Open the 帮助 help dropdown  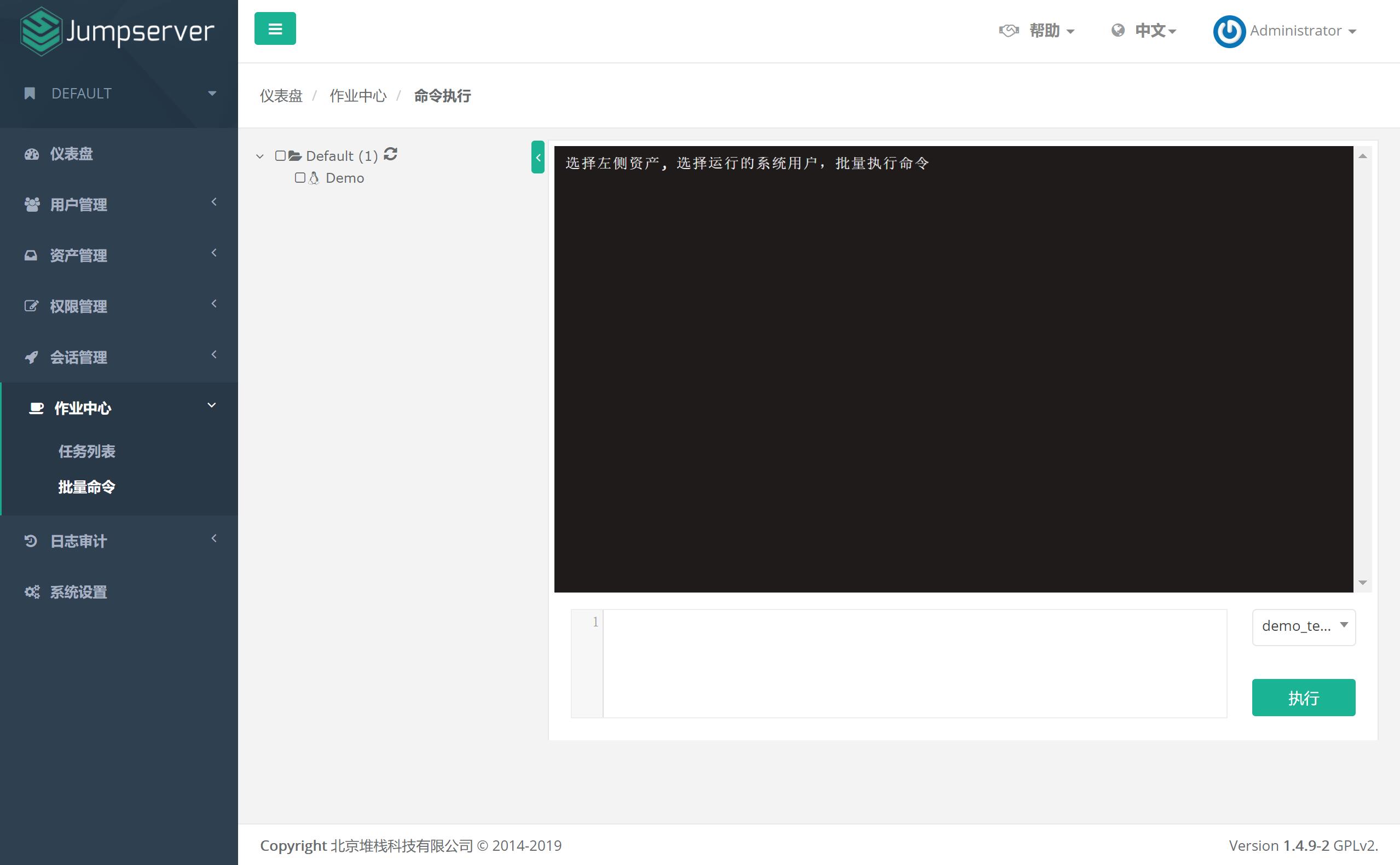[x=1037, y=31]
